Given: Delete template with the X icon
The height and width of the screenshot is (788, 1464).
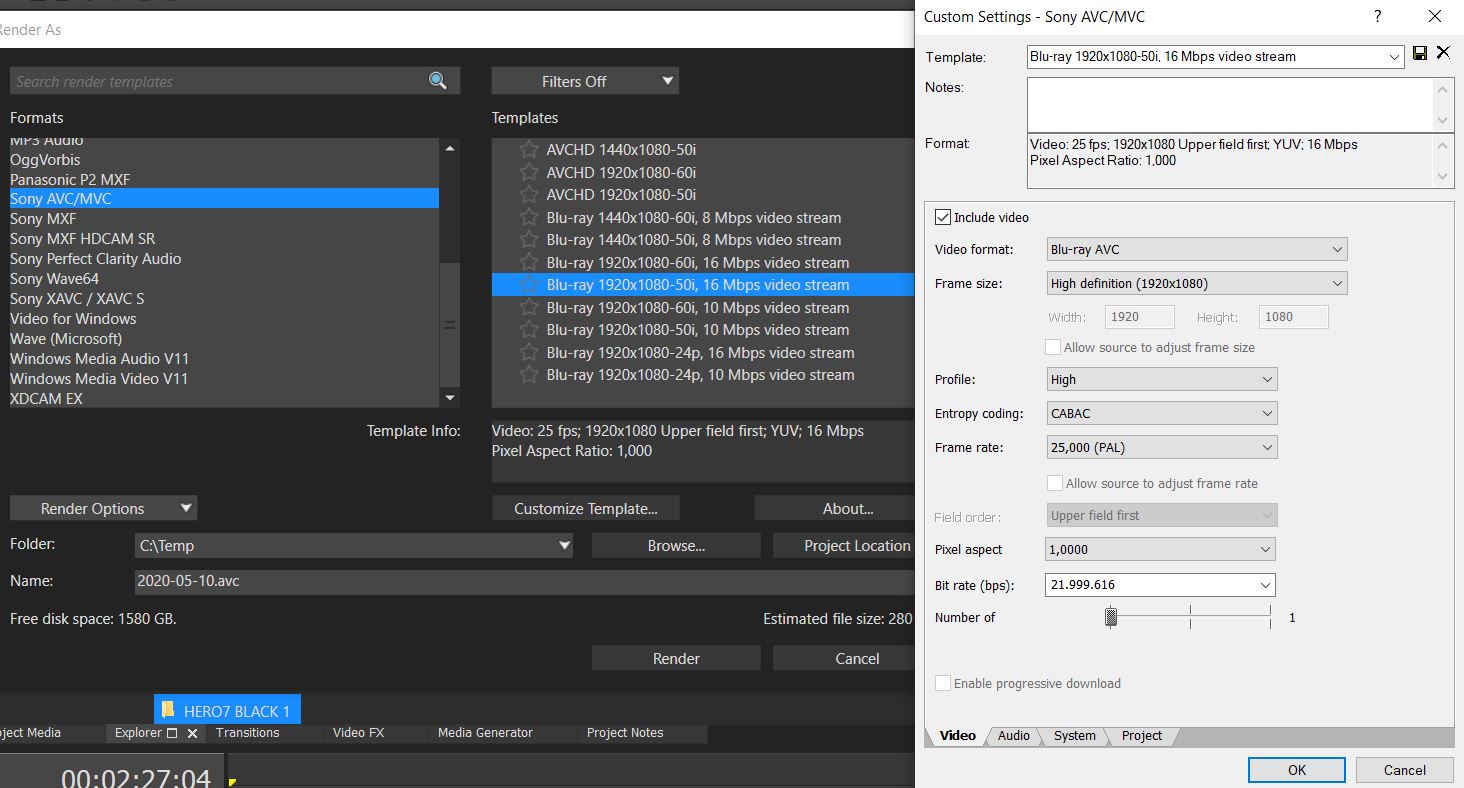Looking at the screenshot, I should [1443, 52].
